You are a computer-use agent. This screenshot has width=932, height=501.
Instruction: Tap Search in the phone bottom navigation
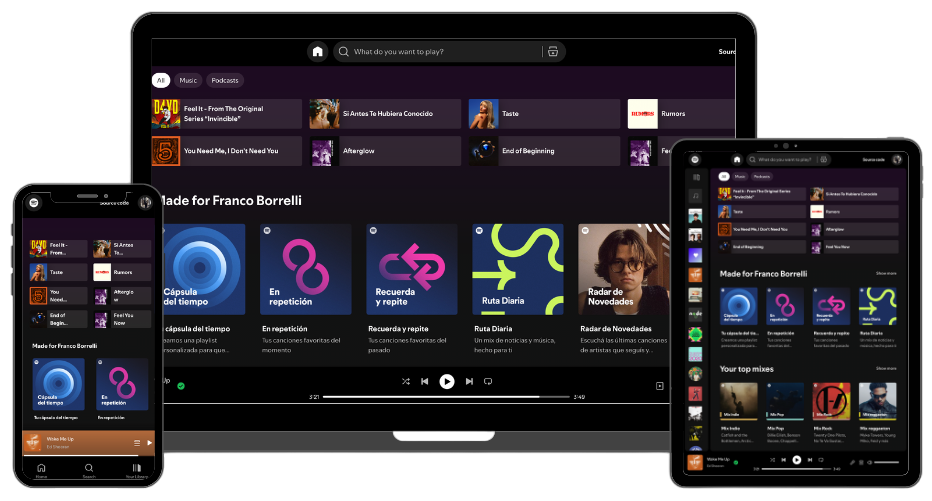pyautogui.click(x=89, y=470)
